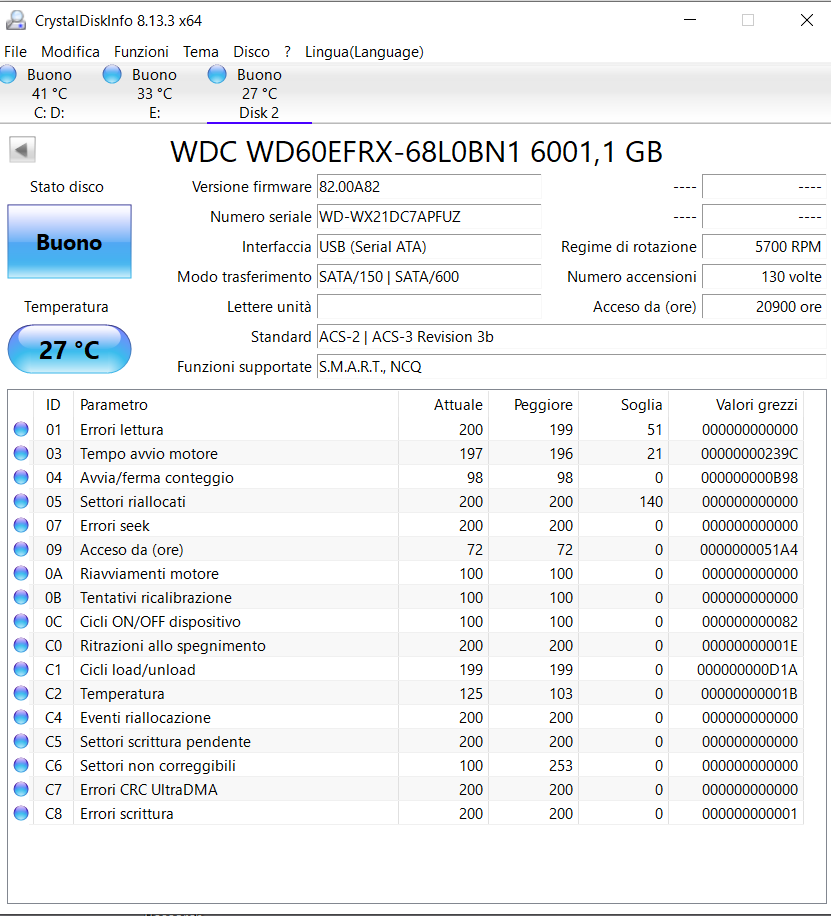Click the ID column header
Screen dimensions: 831x916
tap(53, 405)
